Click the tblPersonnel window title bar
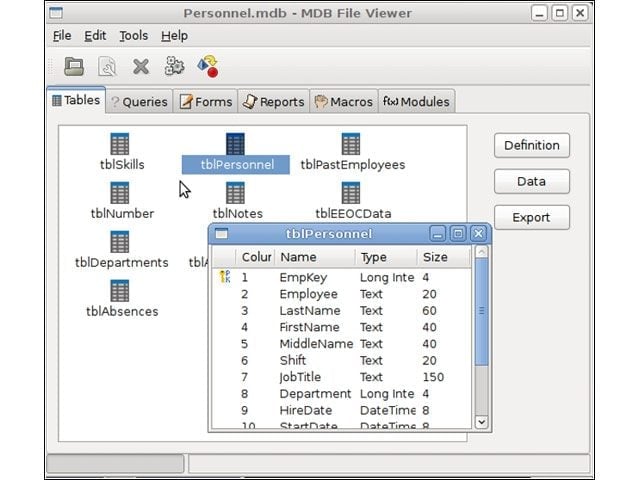640x480 pixels. pyautogui.click(x=329, y=234)
